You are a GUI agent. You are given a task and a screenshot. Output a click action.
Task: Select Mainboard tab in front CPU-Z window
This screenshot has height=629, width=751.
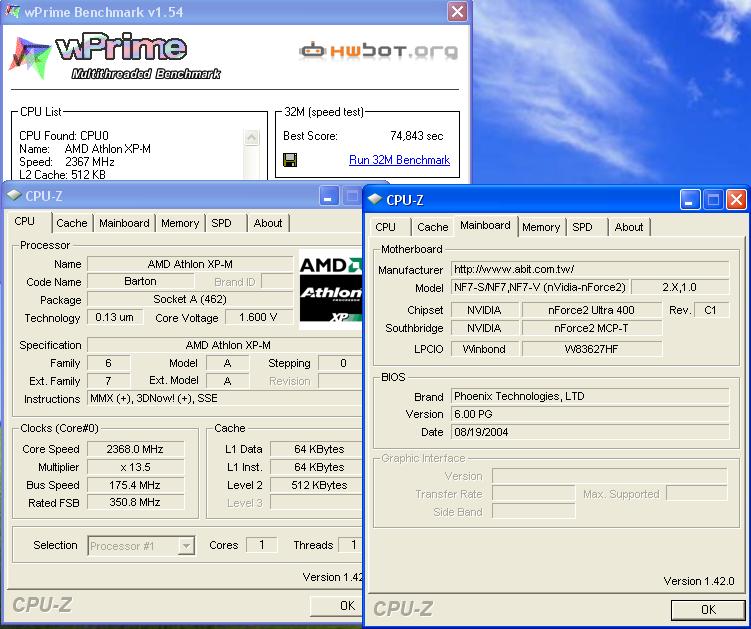pos(485,225)
